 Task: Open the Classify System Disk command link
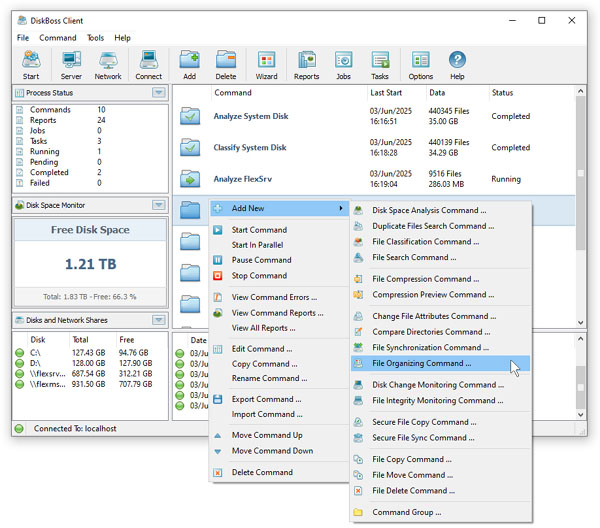point(250,148)
